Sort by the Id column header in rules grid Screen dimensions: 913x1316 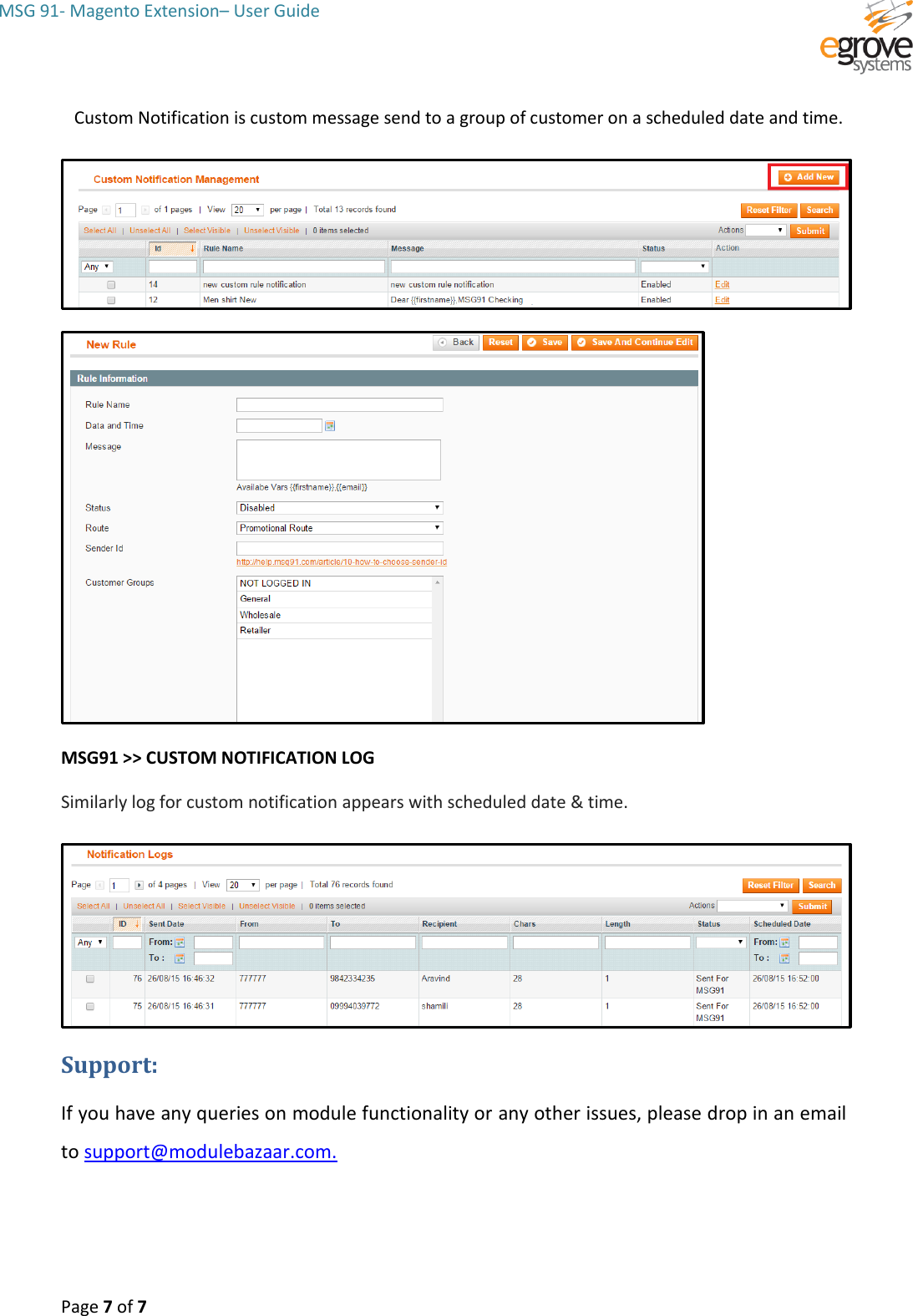click(173, 248)
